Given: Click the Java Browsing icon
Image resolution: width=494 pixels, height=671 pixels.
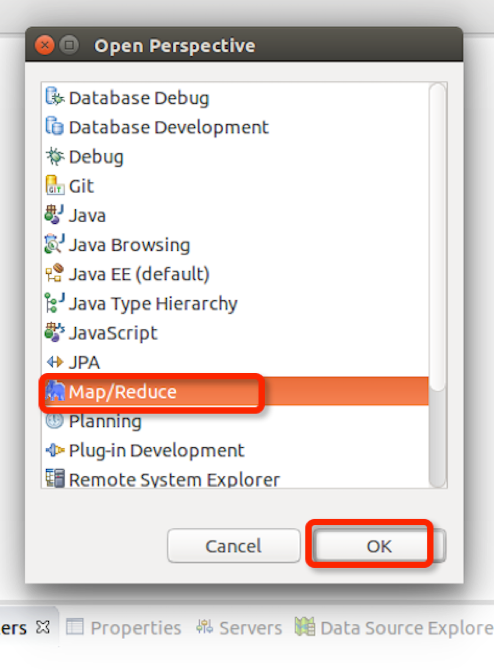Looking at the screenshot, I should point(55,244).
